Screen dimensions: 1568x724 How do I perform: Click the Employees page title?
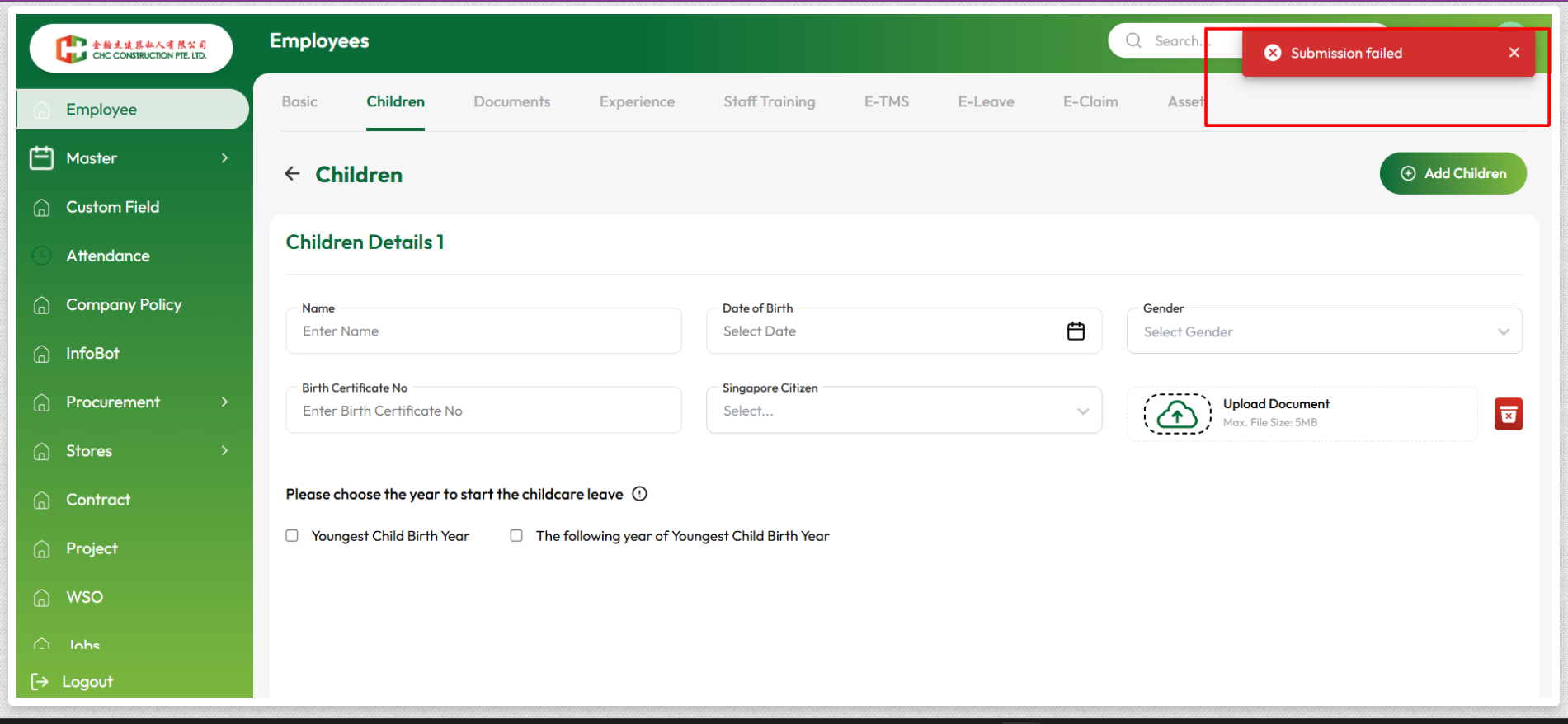tap(319, 41)
